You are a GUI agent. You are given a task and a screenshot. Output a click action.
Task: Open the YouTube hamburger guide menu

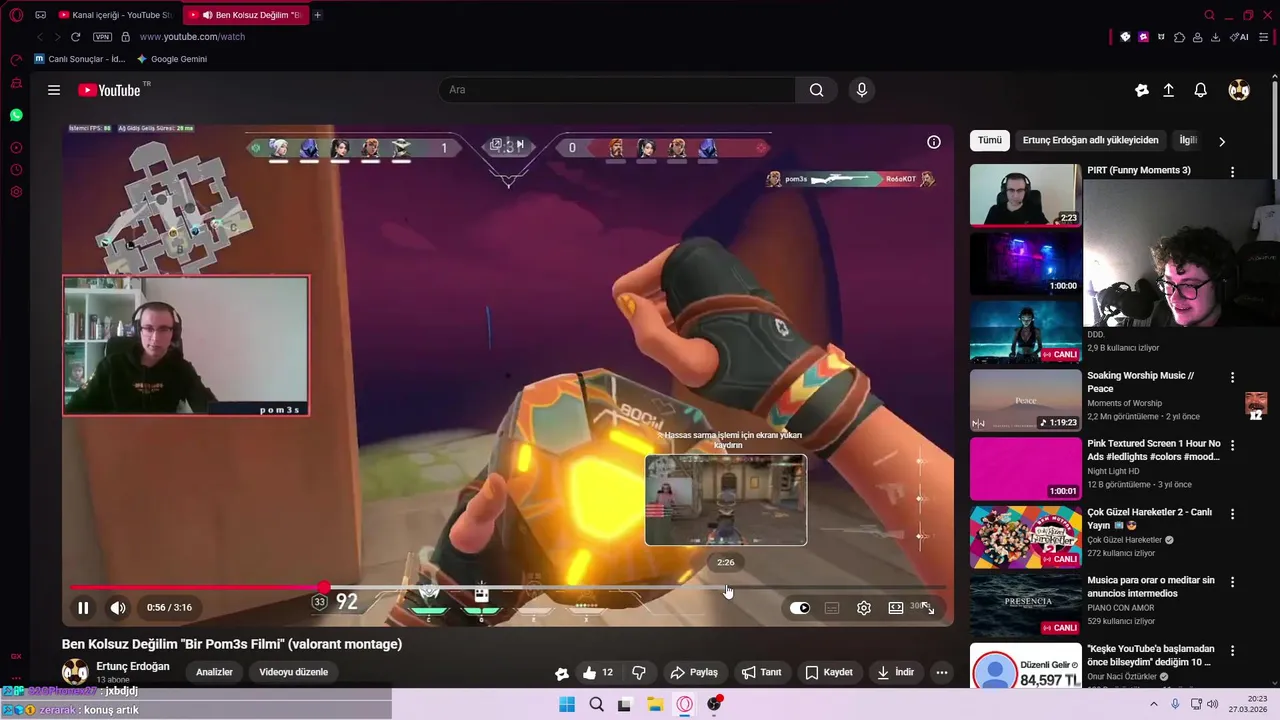54,90
